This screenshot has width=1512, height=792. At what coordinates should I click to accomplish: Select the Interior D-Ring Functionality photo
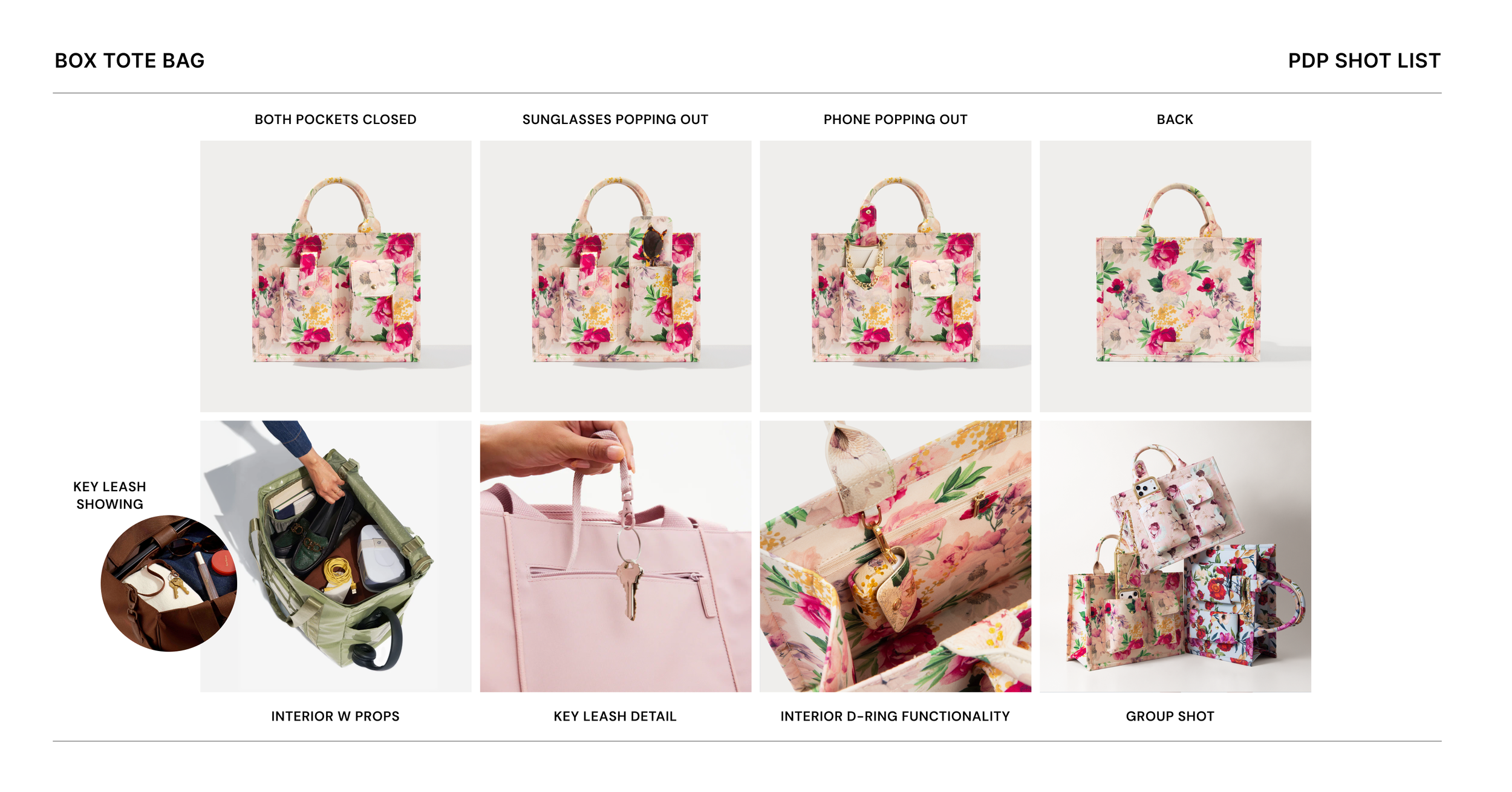896,557
